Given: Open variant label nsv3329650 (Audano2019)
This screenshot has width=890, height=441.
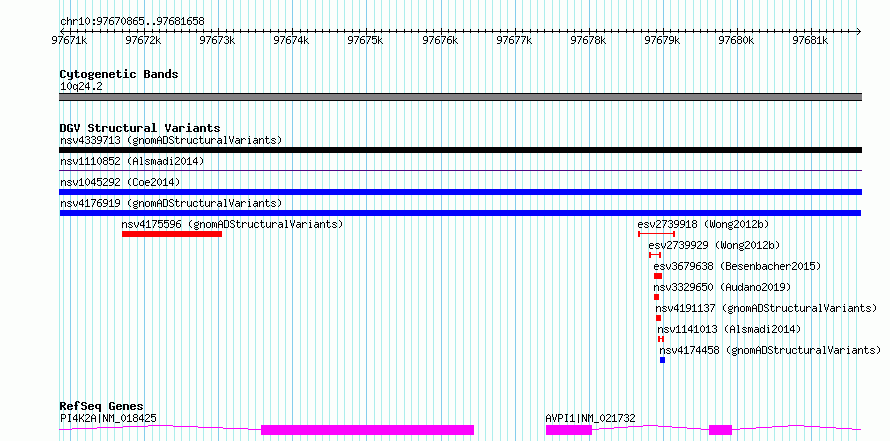Looking at the screenshot, I should 721,287.
